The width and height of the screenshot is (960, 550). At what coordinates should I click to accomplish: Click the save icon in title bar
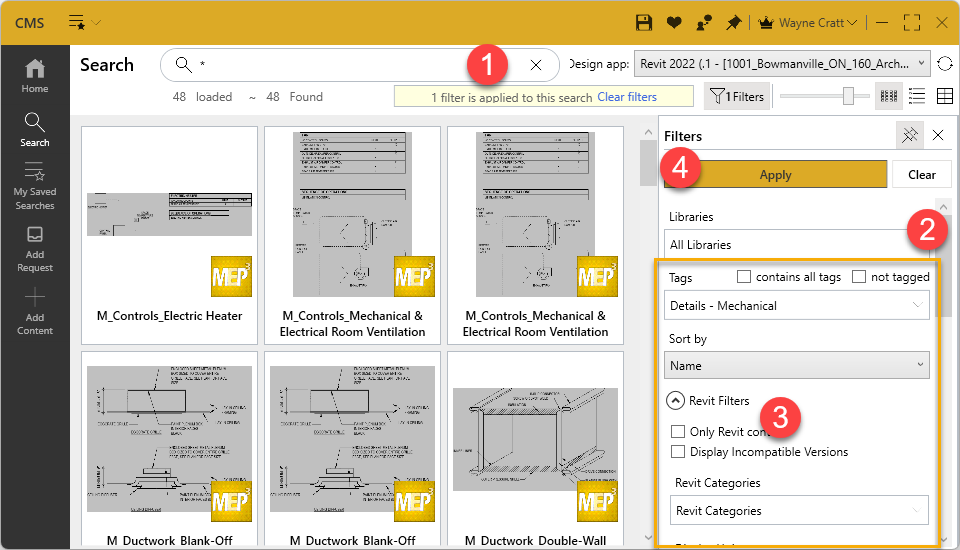point(645,22)
